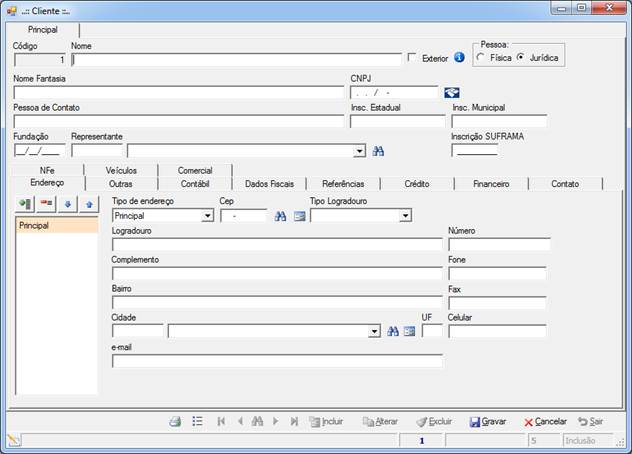
Task: Click the Alterar button
Action: 380,422
